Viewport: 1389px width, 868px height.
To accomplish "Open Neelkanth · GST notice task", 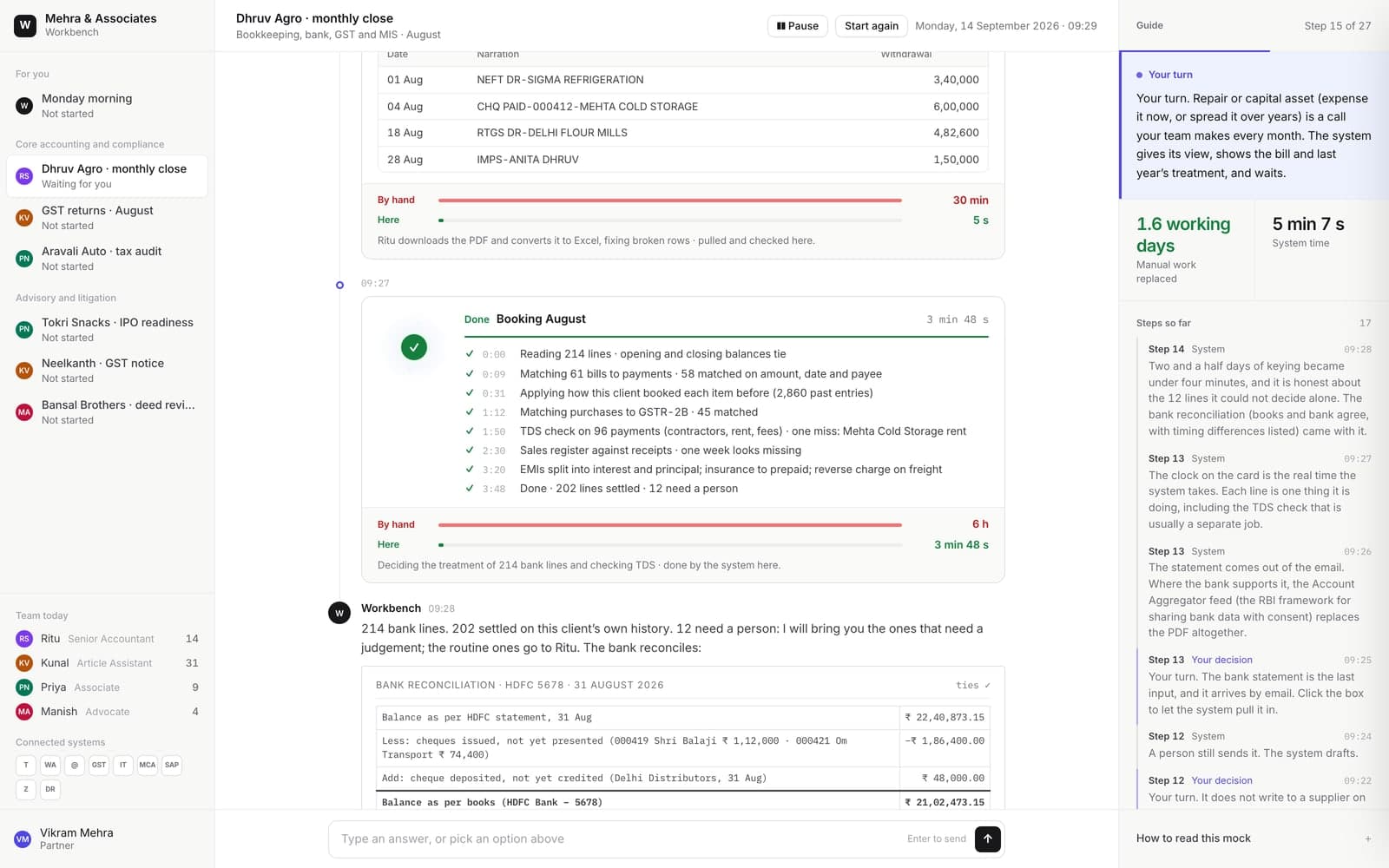I will 107,371.
